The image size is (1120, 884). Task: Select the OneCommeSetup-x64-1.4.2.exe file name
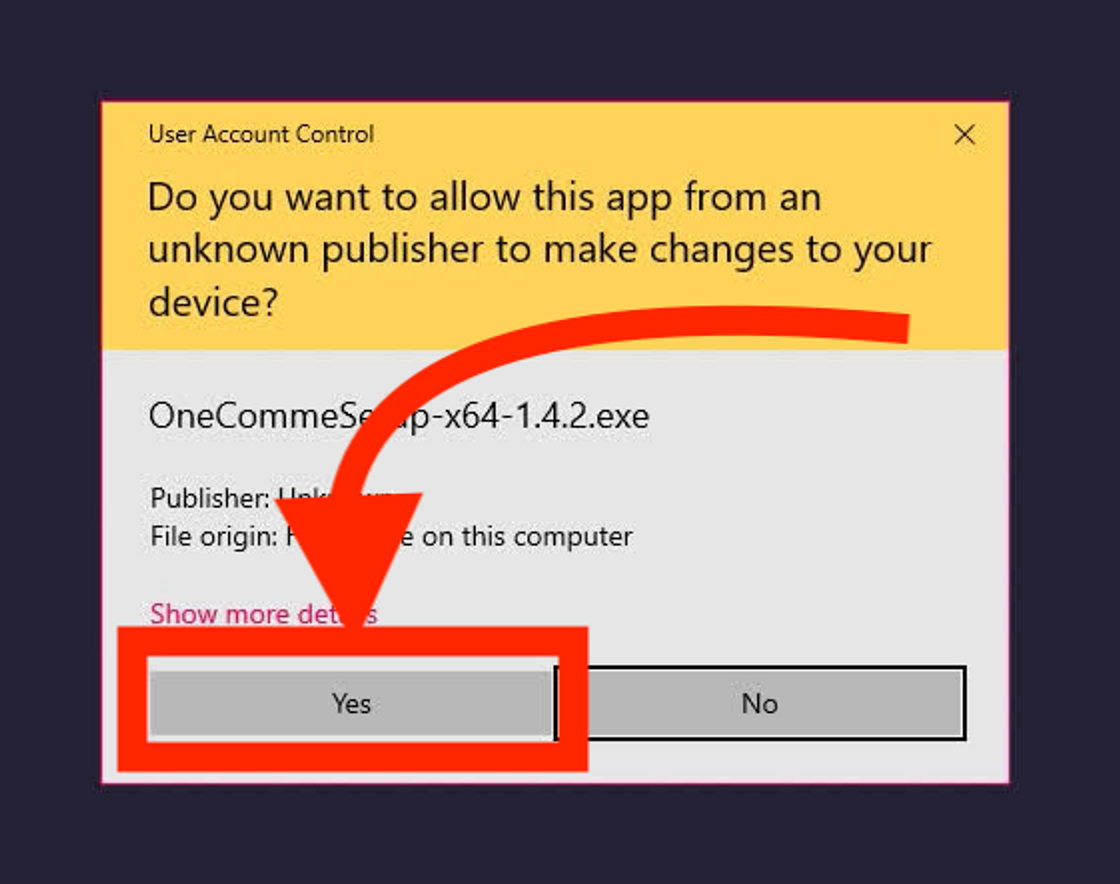399,416
